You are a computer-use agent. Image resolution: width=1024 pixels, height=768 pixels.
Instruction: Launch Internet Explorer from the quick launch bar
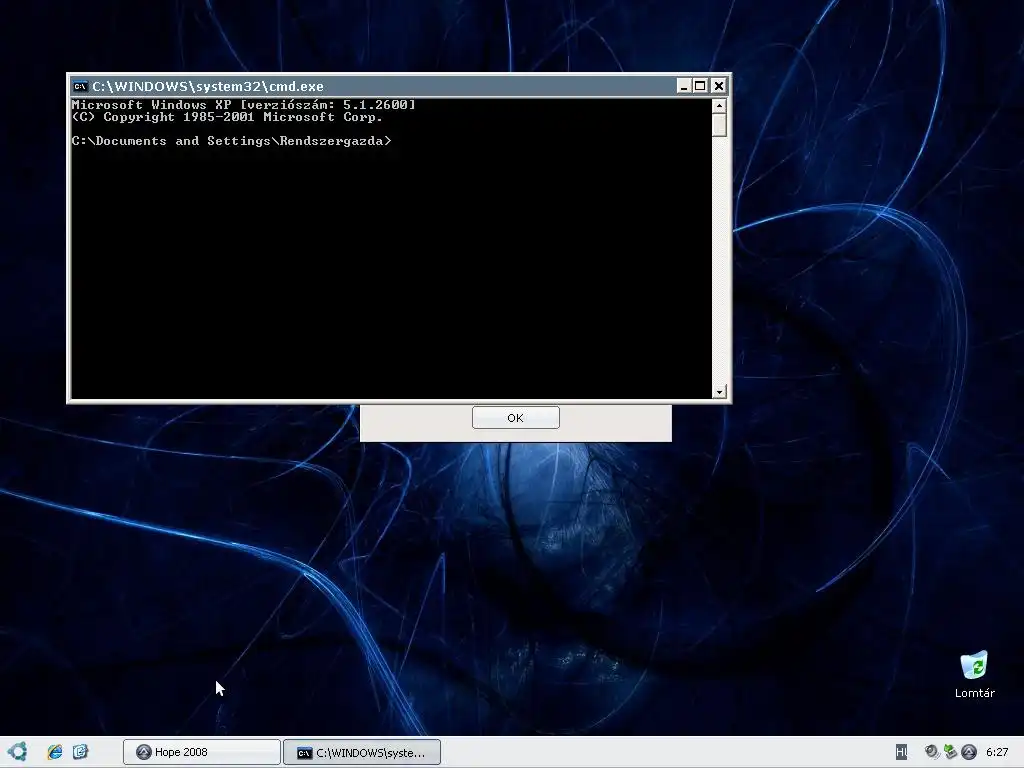[55, 752]
